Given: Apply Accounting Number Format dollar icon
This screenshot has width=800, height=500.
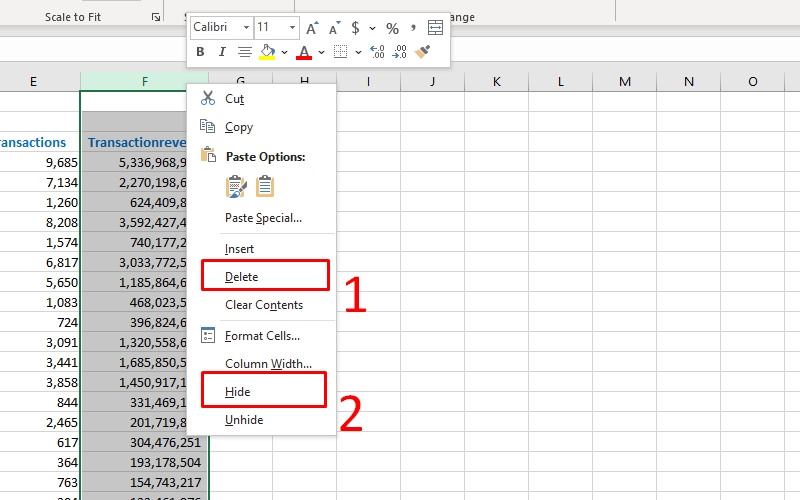Looking at the screenshot, I should 356,28.
